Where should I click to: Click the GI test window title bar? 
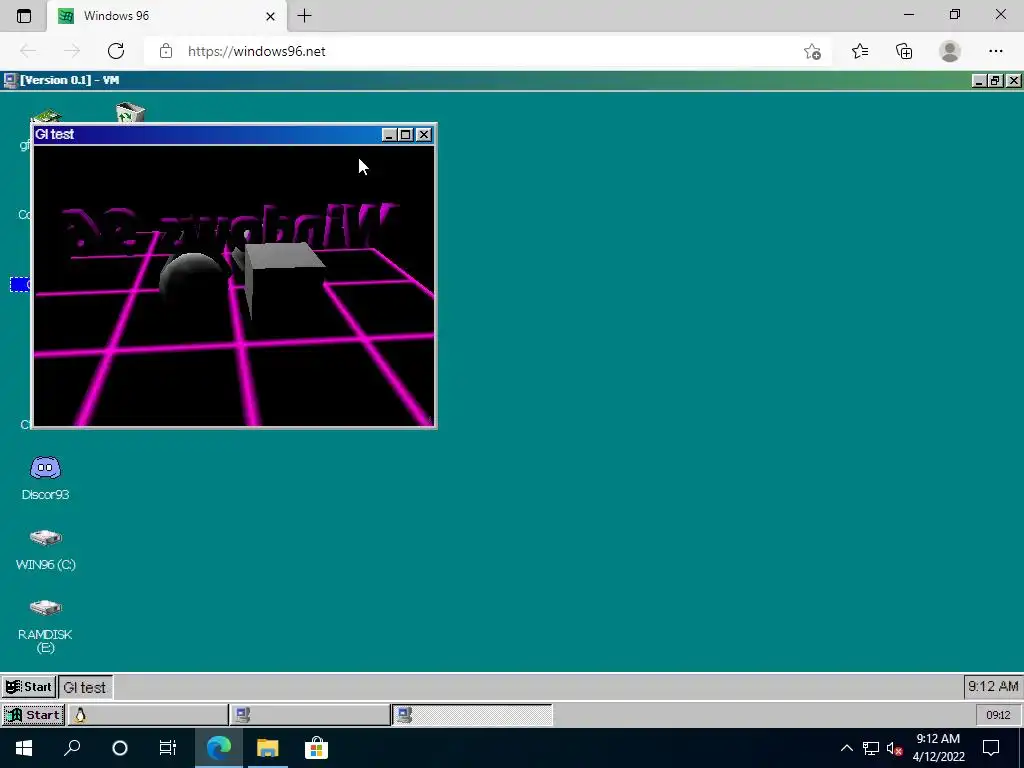point(206,135)
